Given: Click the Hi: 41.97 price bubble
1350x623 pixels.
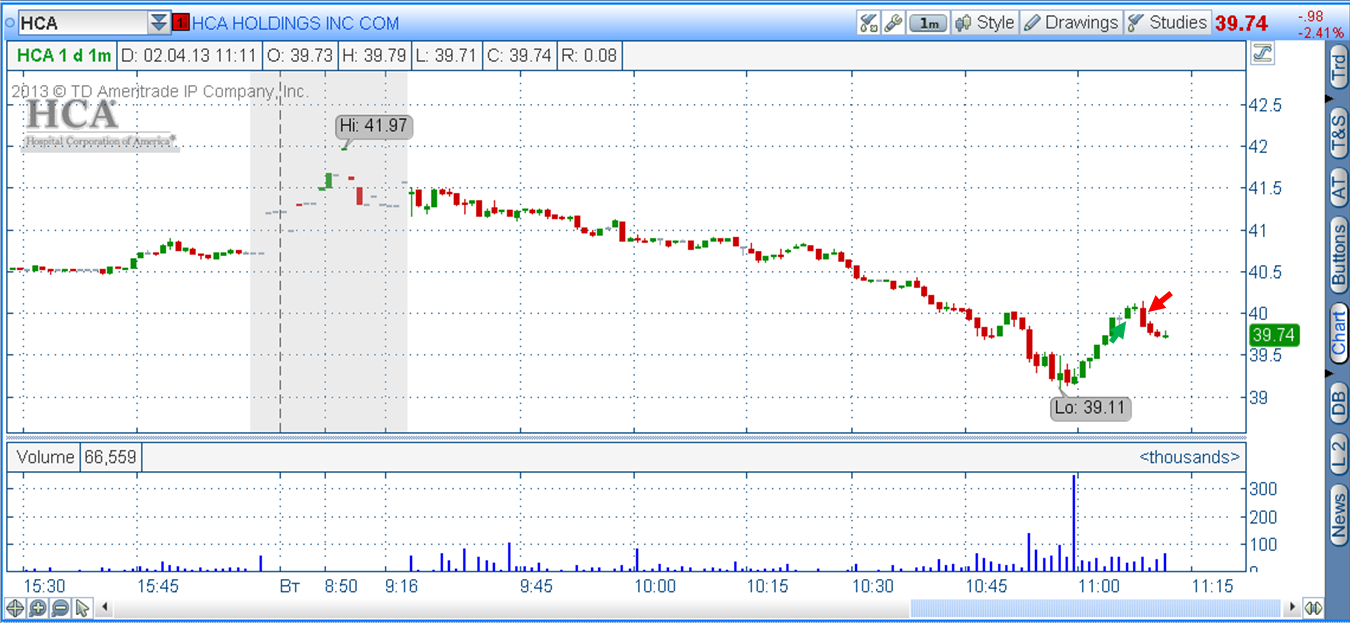Looking at the screenshot, I should (x=373, y=126).
